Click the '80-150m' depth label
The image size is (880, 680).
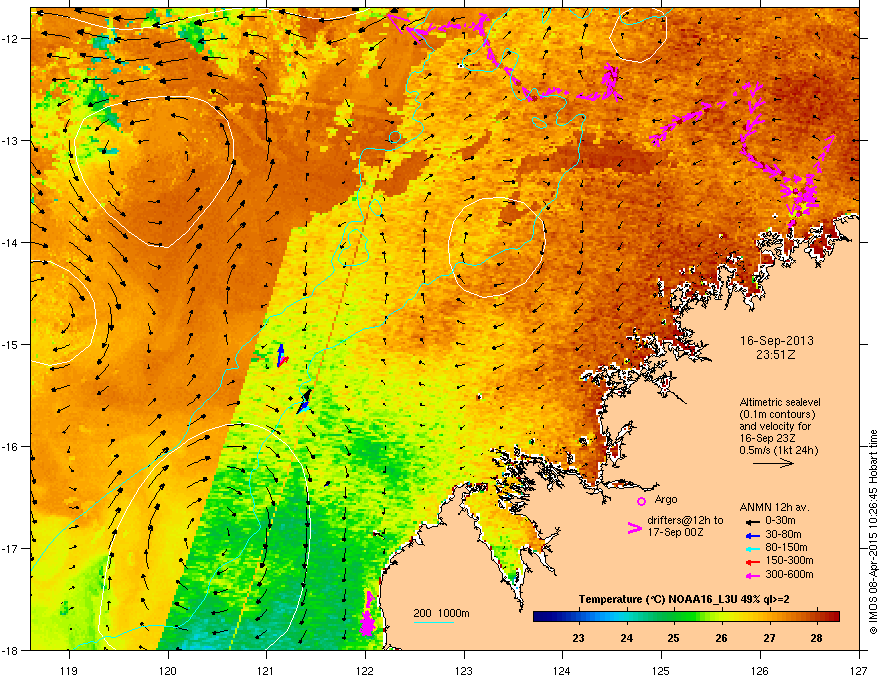(786, 547)
